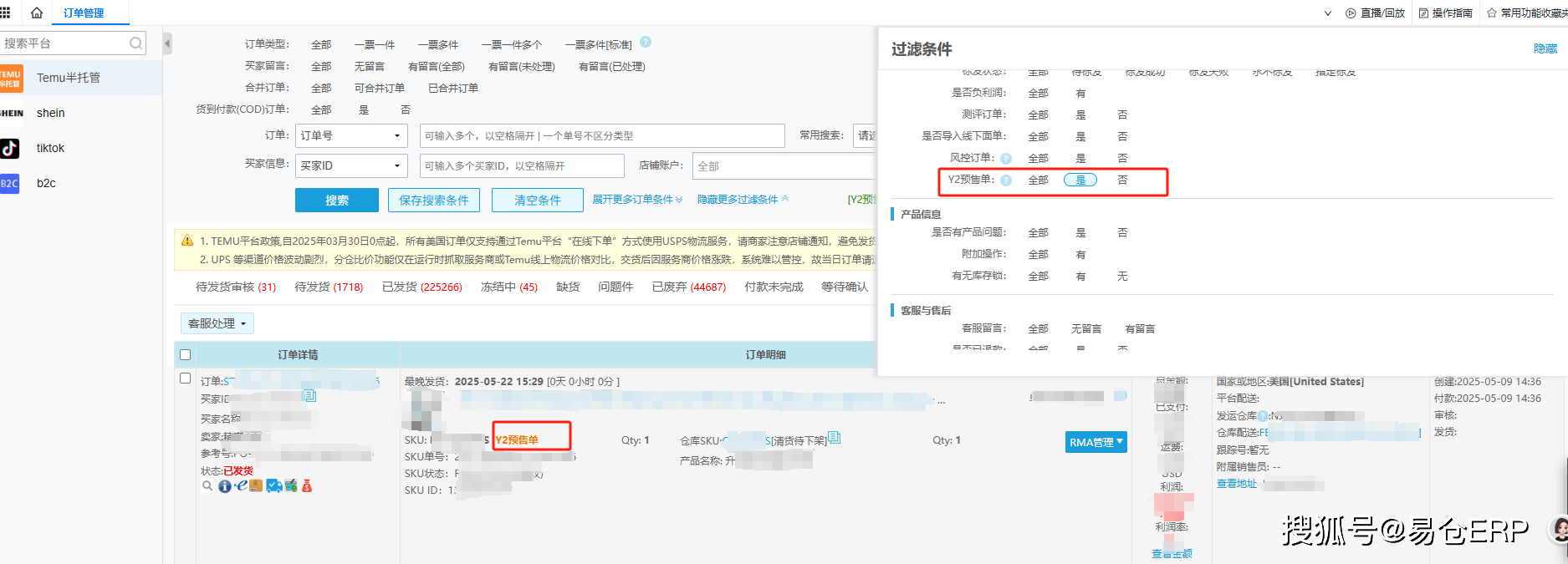This screenshot has width=1568, height=564.
Task: Select the B2C platform logo
Action: pyautogui.click(x=9, y=183)
